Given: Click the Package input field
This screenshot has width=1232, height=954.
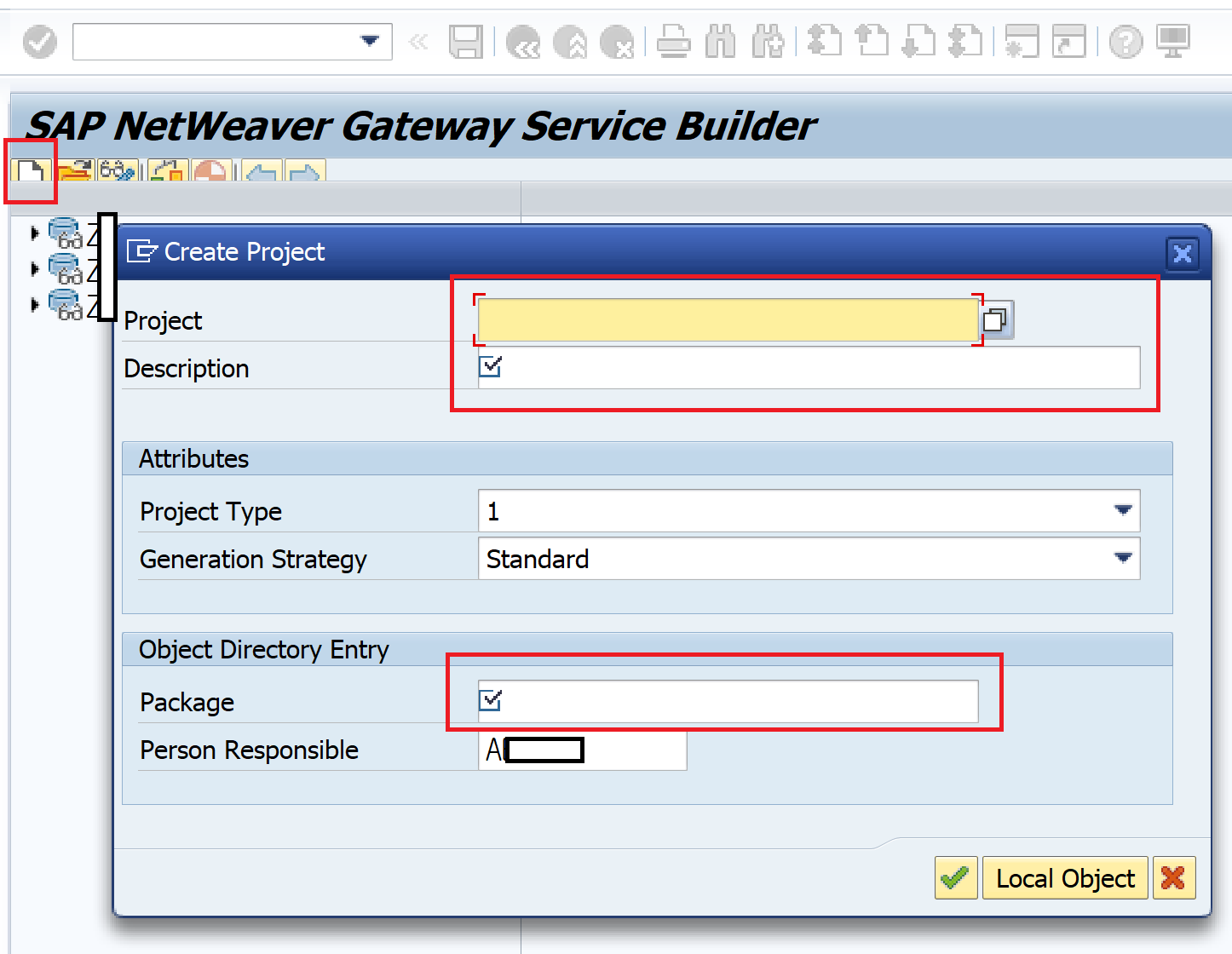Looking at the screenshot, I should (728, 701).
